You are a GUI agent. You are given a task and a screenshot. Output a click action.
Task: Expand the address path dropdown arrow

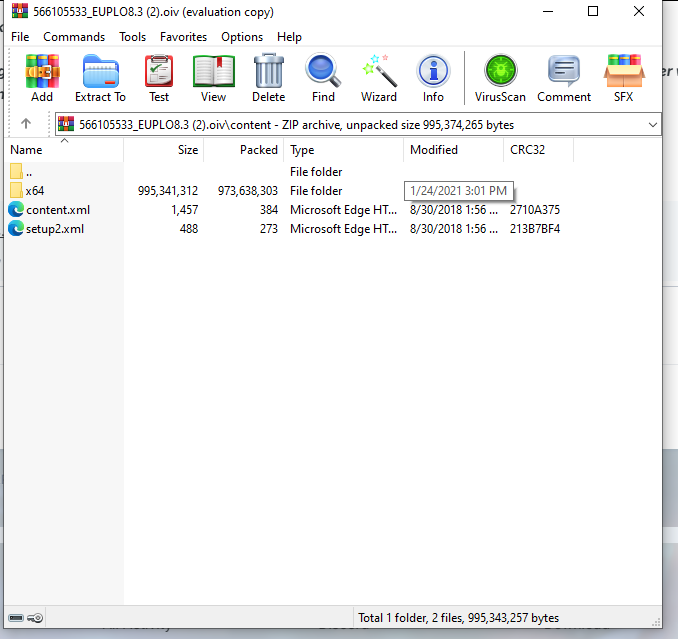pos(653,125)
